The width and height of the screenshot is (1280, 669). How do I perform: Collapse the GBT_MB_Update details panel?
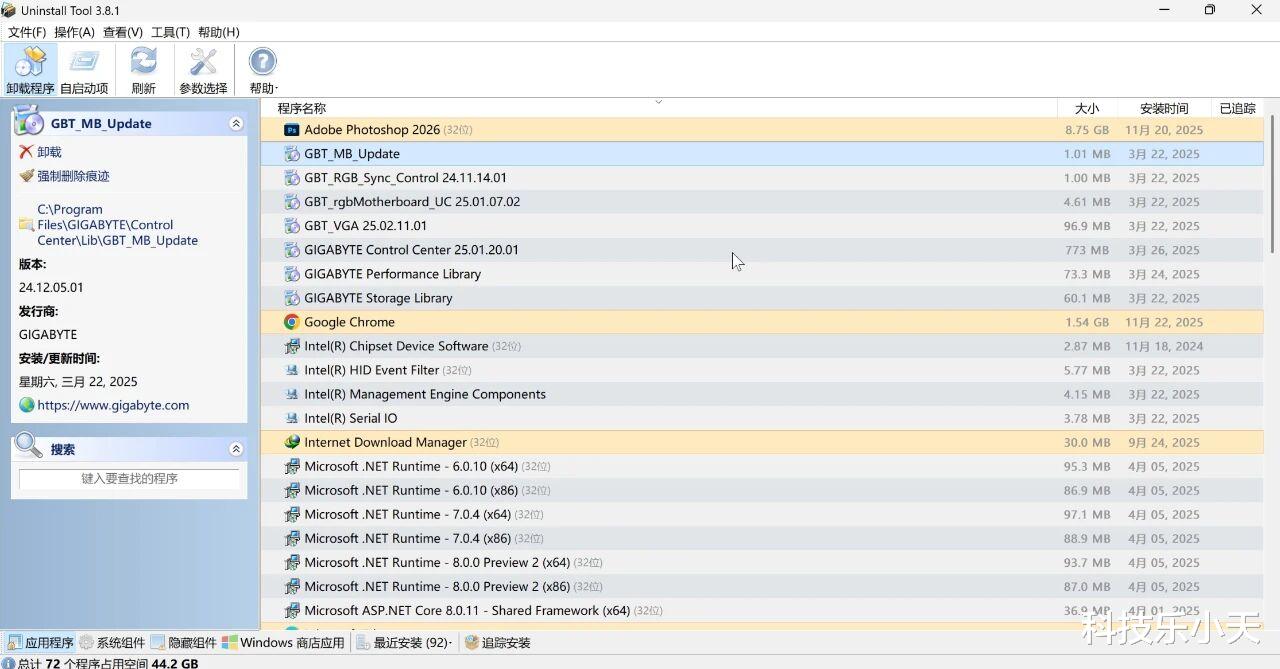(x=236, y=124)
